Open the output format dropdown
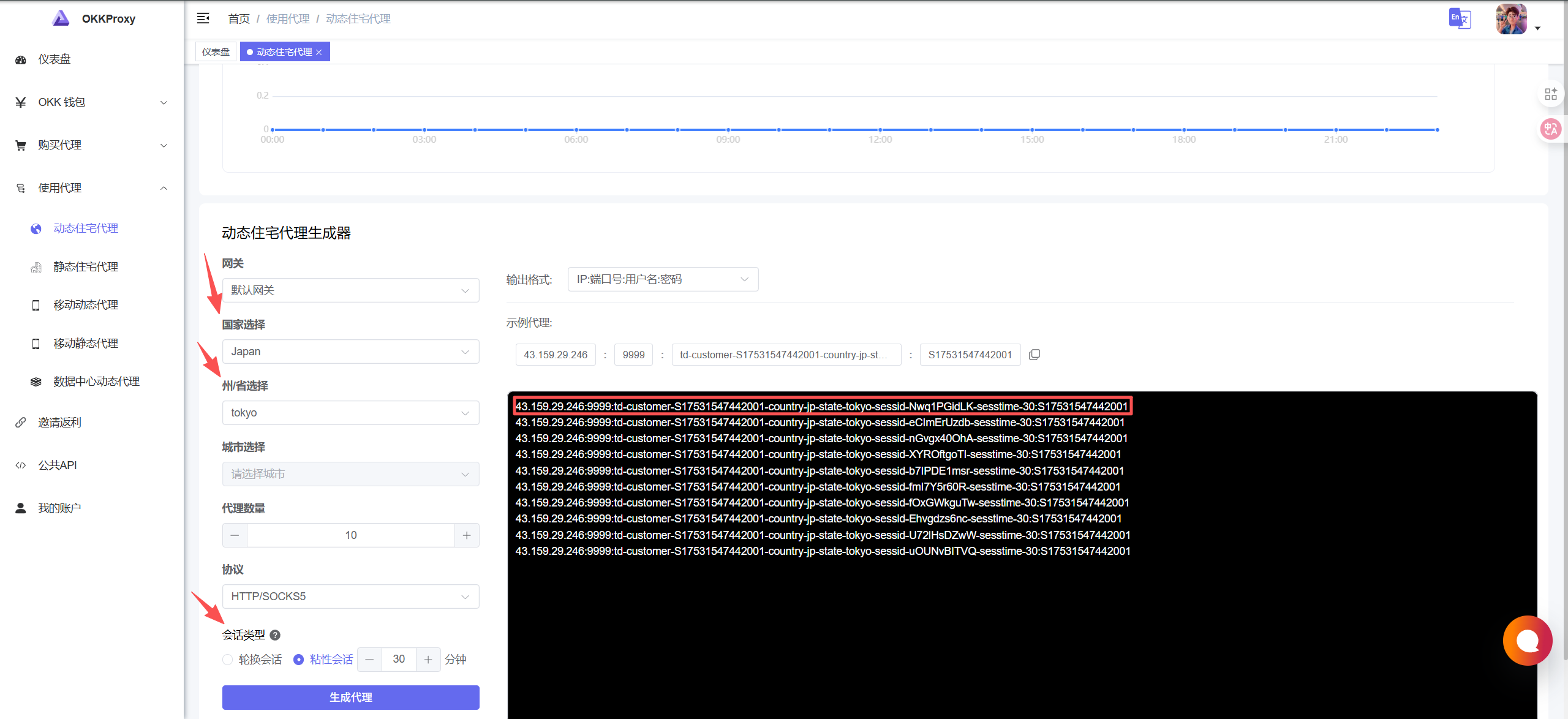Image resolution: width=1568 pixels, height=719 pixels. click(x=663, y=279)
